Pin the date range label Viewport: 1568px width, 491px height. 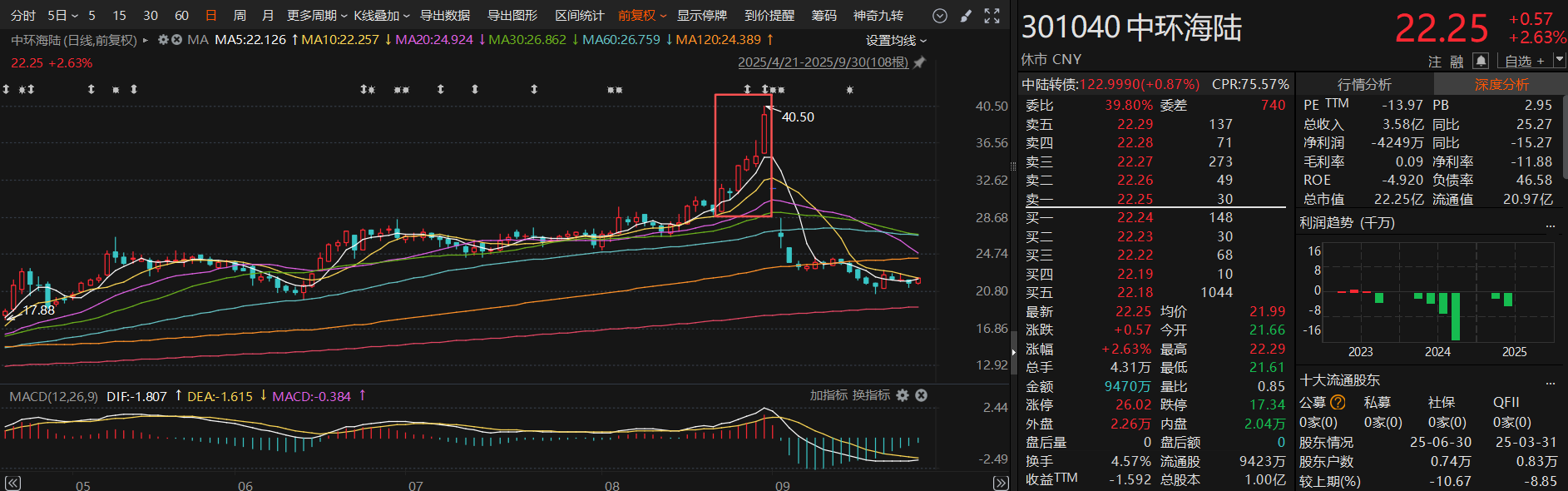pyautogui.click(x=919, y=62)
